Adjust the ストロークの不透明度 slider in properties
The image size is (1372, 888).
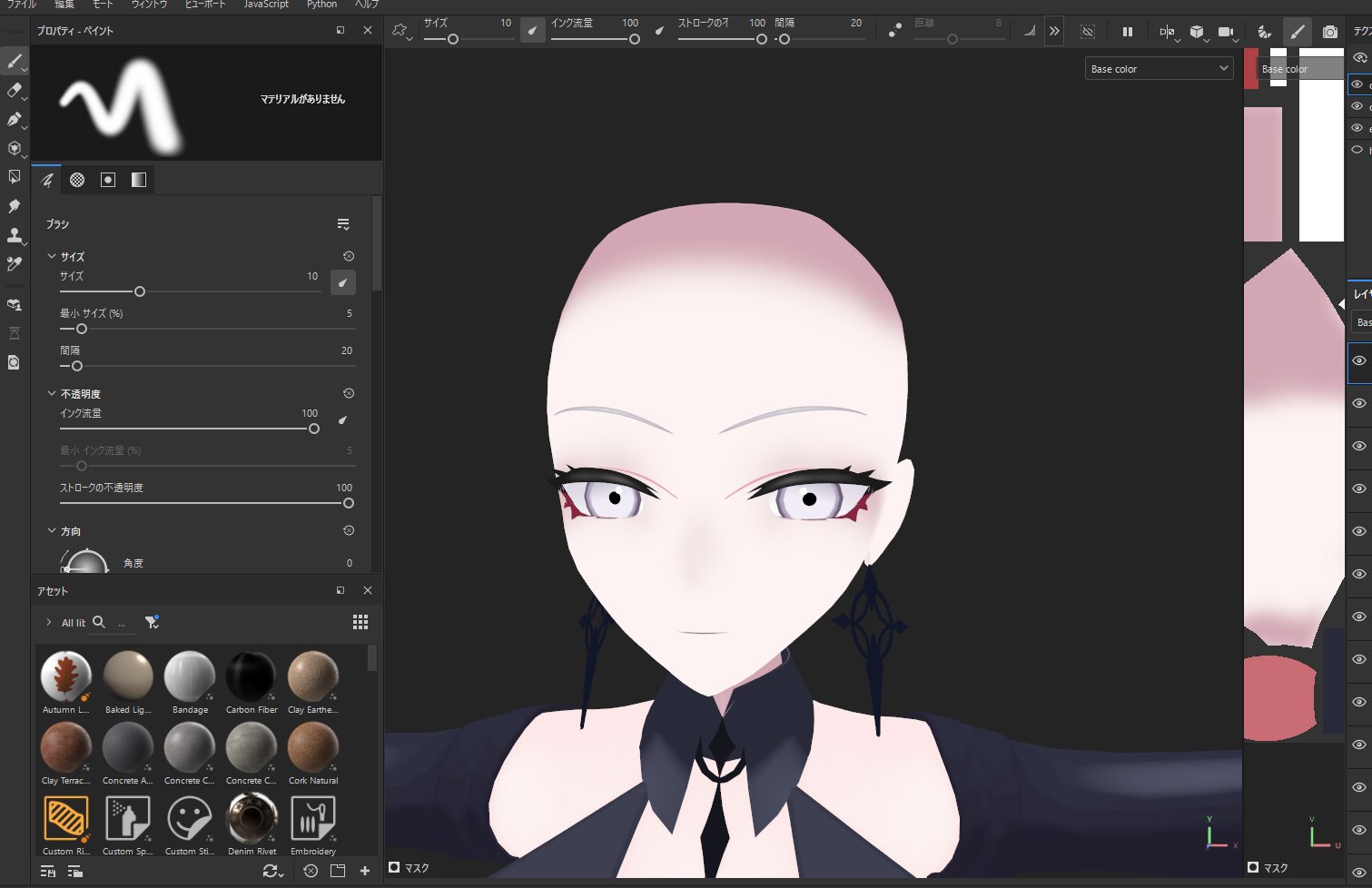207,503
